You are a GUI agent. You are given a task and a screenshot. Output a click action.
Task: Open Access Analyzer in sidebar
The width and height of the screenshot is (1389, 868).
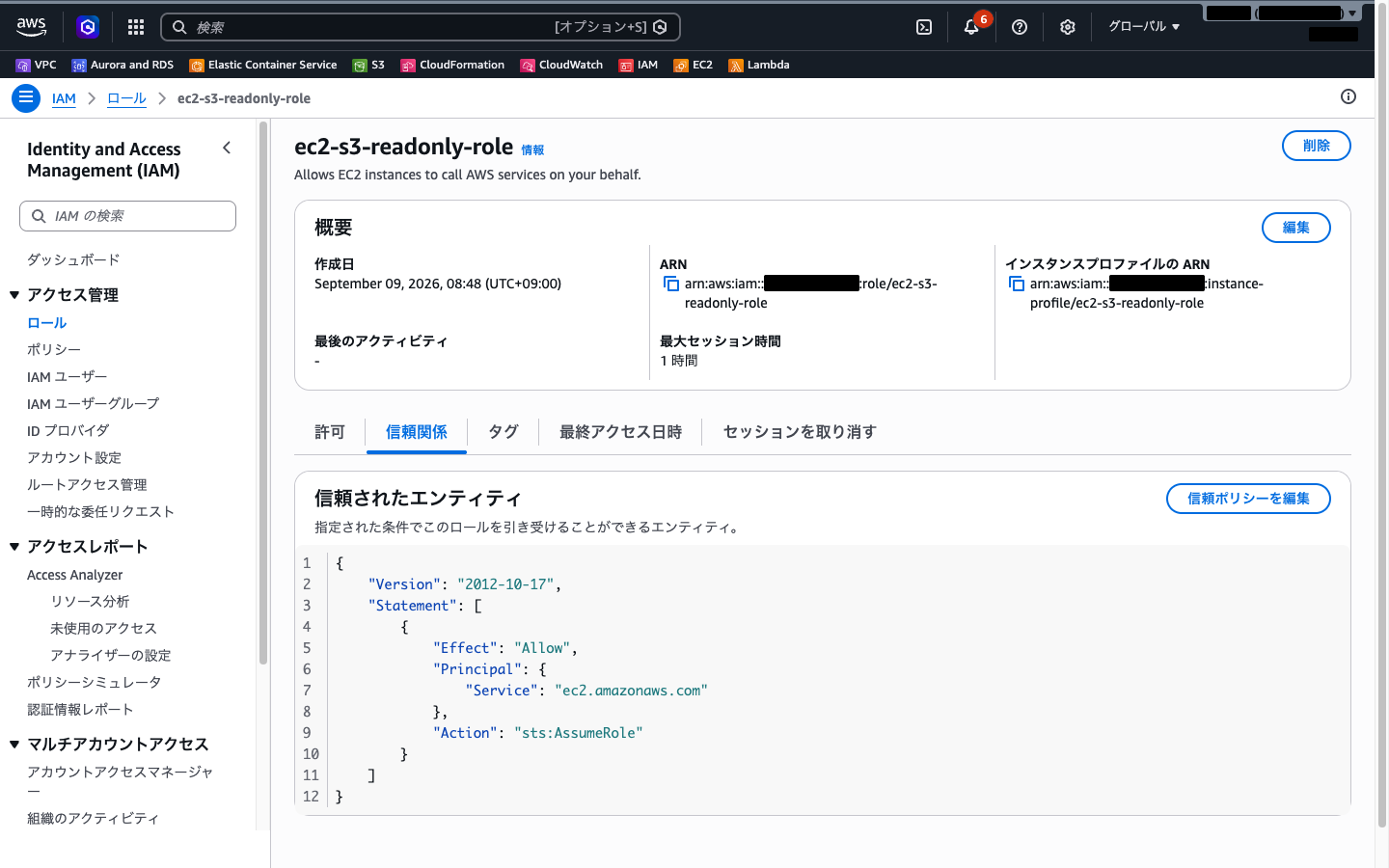(74, 575)
